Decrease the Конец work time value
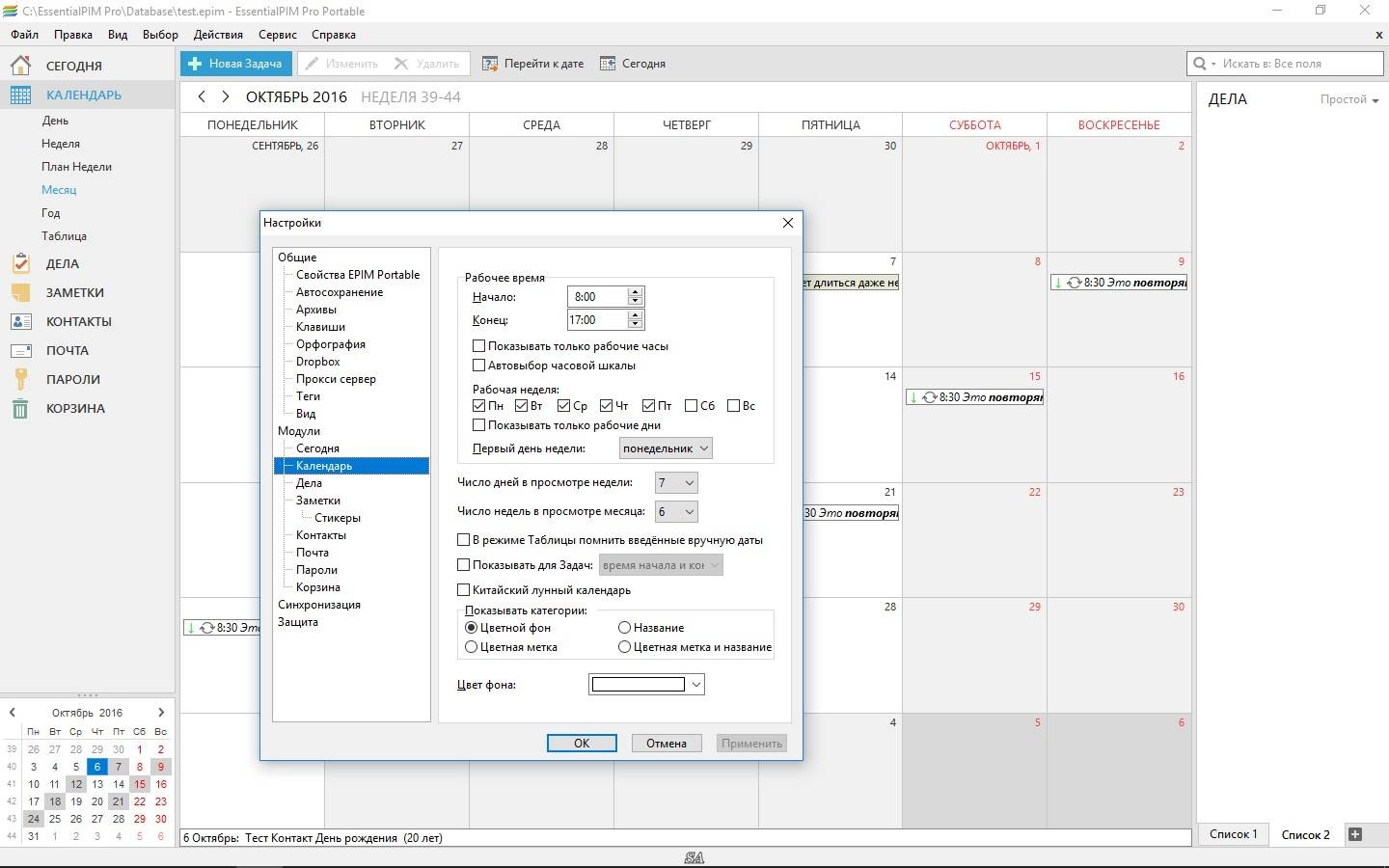 [635, 324]
